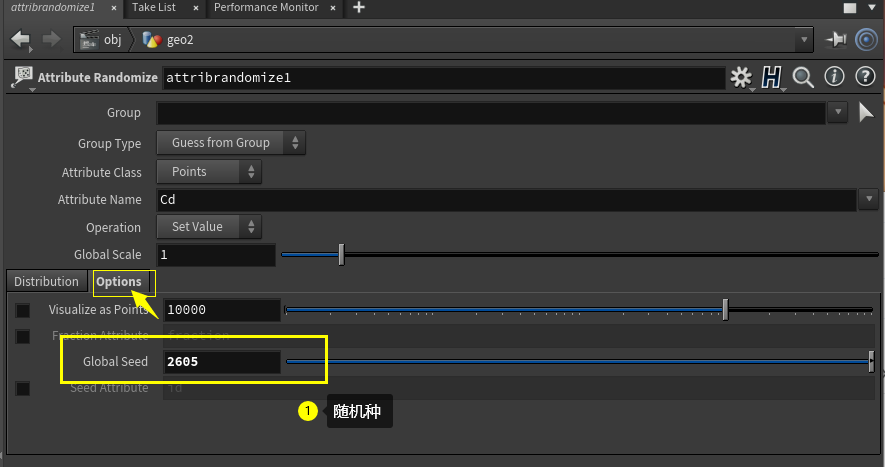Click obj in the network path
Screen dimensions: 885x467
(x=112, y=40)
